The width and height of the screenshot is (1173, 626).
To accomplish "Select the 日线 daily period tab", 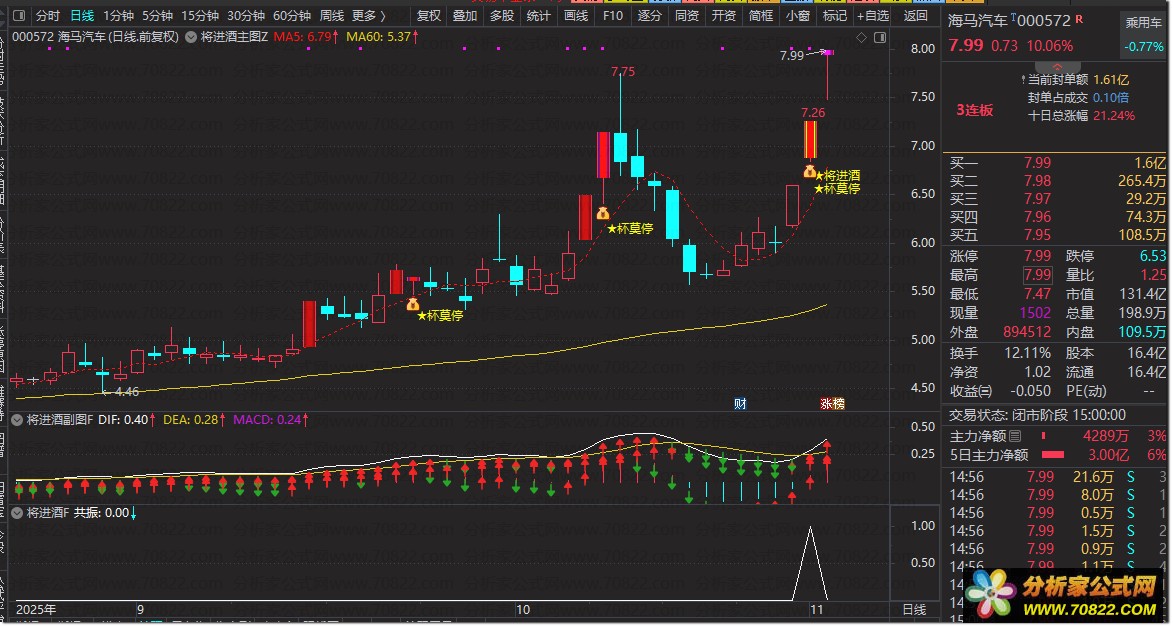I will click(x=82, y=16).
